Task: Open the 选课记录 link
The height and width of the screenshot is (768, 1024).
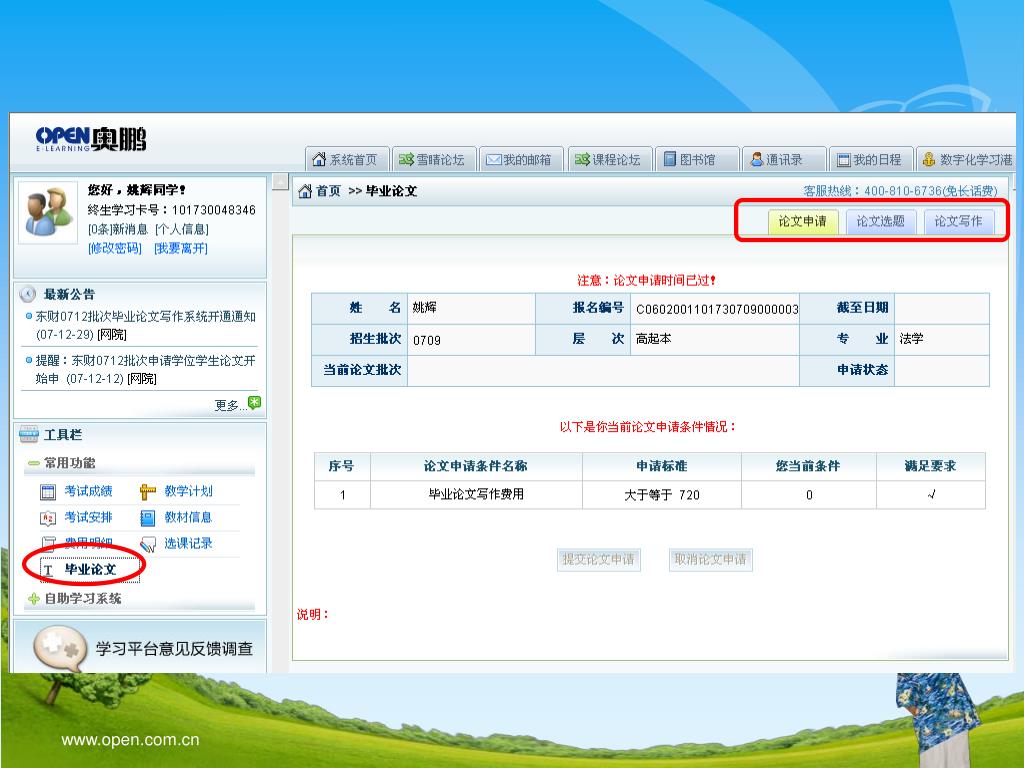Action: click(x=188, y=543)
